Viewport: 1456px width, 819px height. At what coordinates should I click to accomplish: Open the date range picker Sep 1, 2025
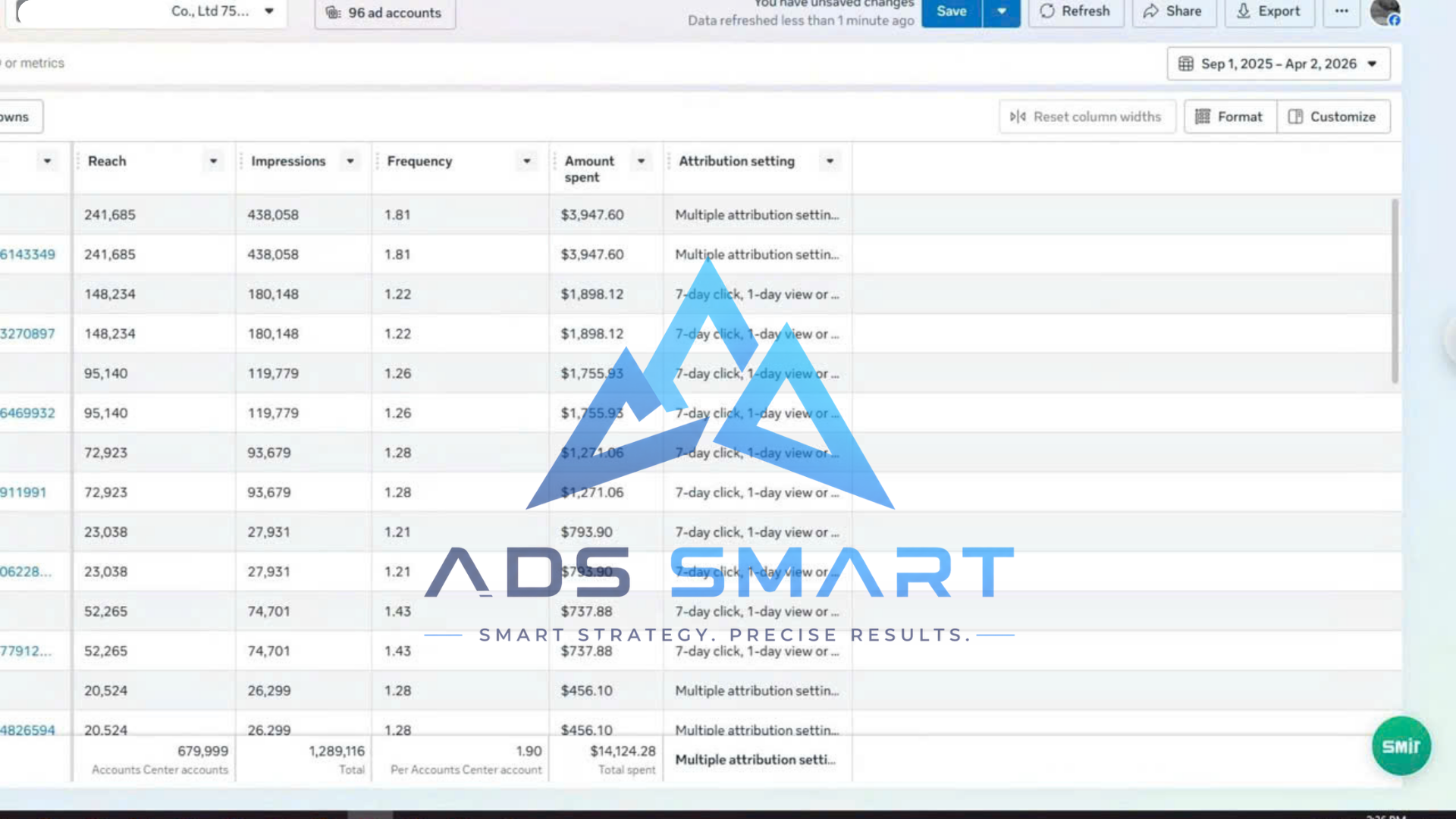[x=1279, y=64]
